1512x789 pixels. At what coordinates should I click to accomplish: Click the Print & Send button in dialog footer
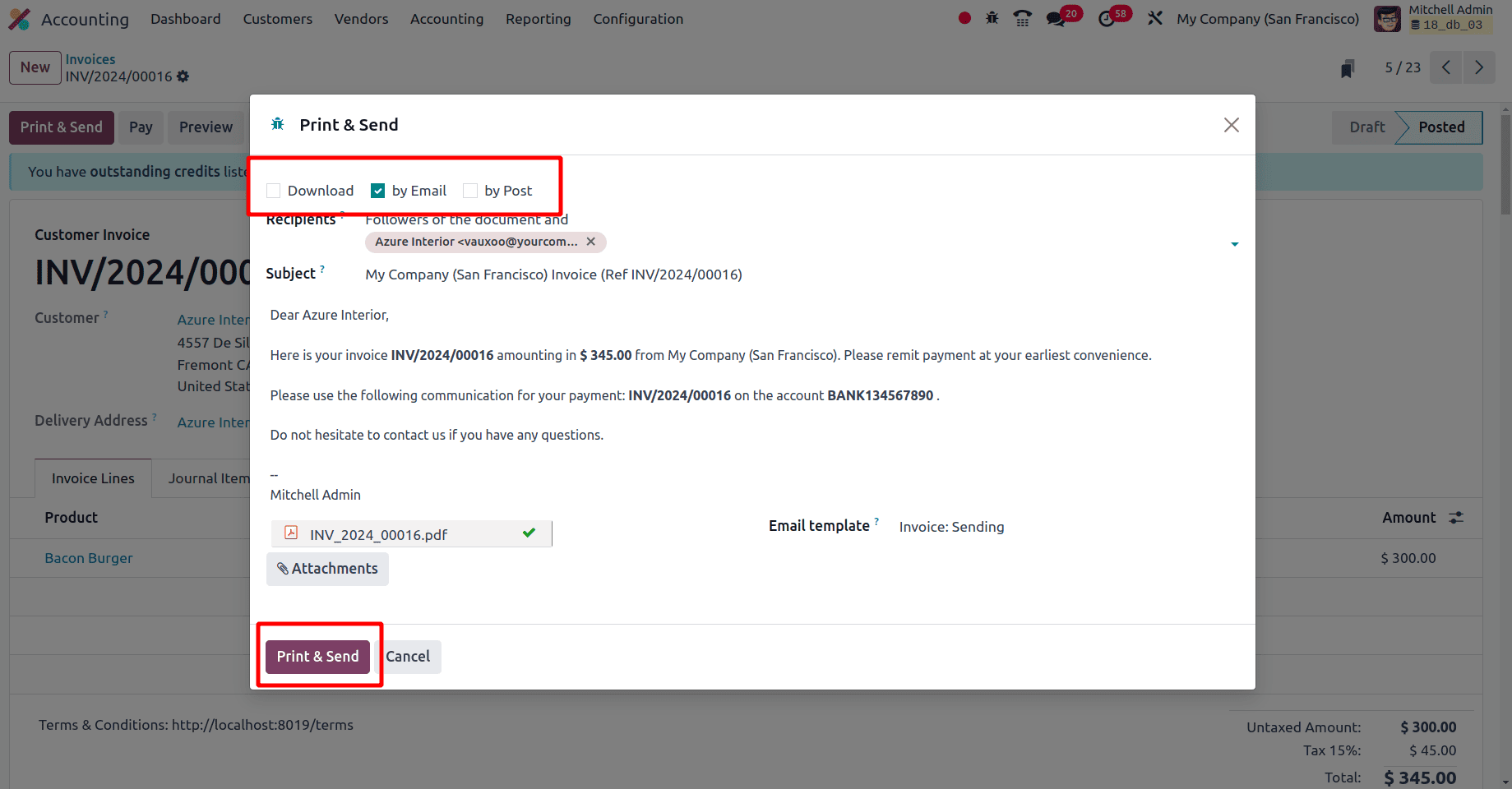(317, 657)
